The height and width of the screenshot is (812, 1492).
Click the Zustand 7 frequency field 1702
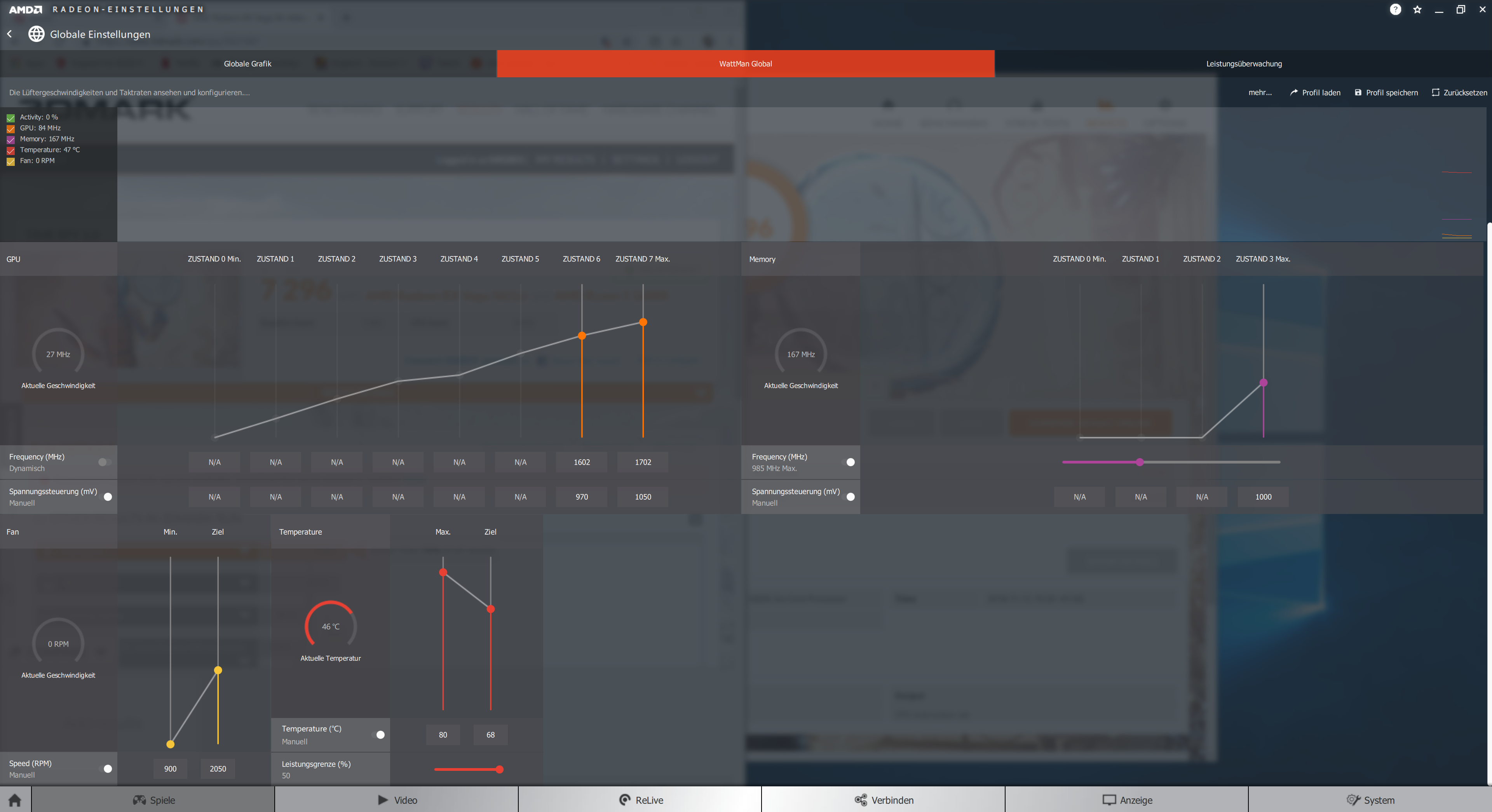(x=643, y=462)
